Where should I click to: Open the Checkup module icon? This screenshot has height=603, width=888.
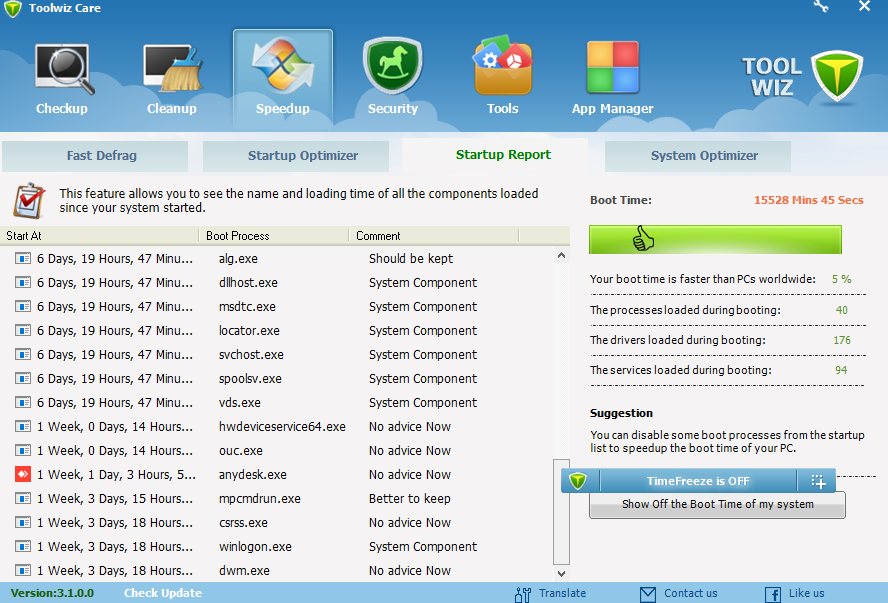63,69
